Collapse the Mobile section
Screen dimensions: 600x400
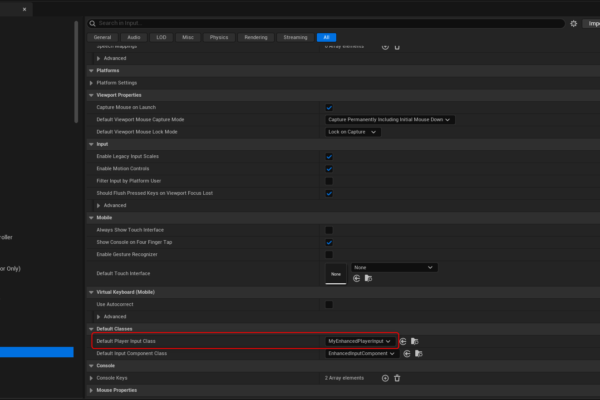point(91,218)
